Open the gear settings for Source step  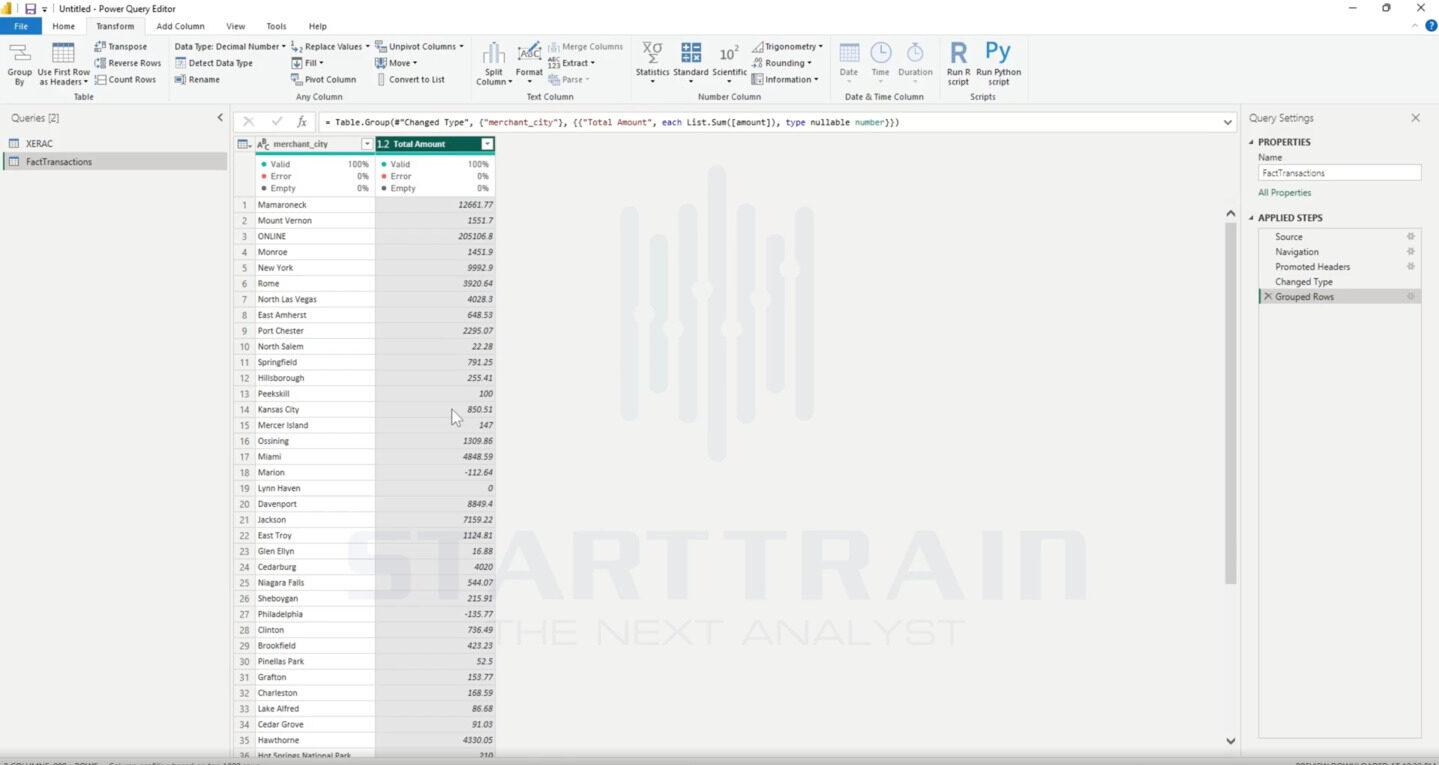pyautogui.click(x=1411, y=237)
